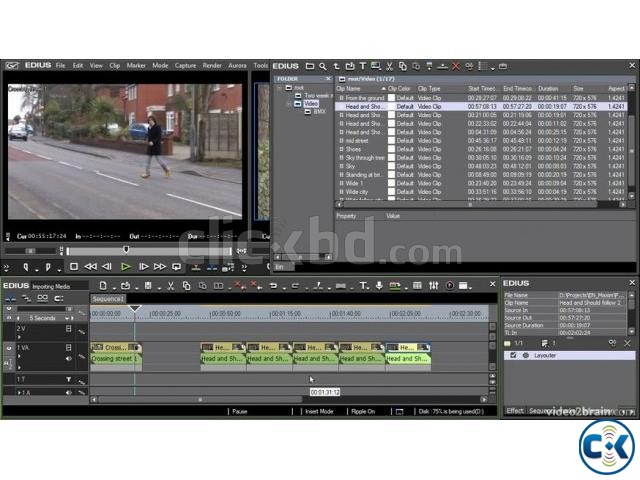The image size is (640, 480).
Task: Open the Redo dropdown arrow in timeline toolbar
Action: click(x=306, y=288)
